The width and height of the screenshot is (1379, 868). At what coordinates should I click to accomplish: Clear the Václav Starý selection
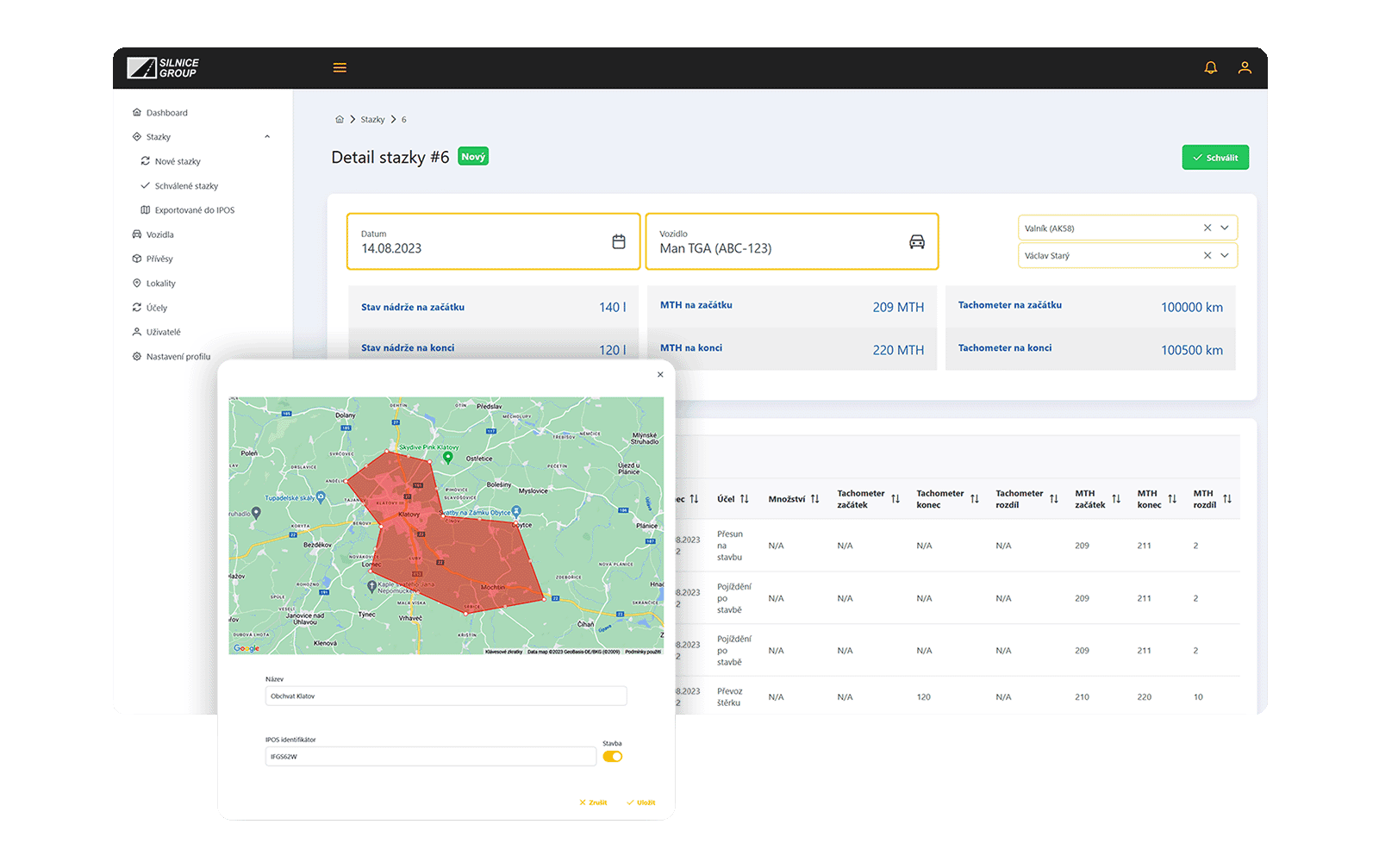click(1207, 255)
